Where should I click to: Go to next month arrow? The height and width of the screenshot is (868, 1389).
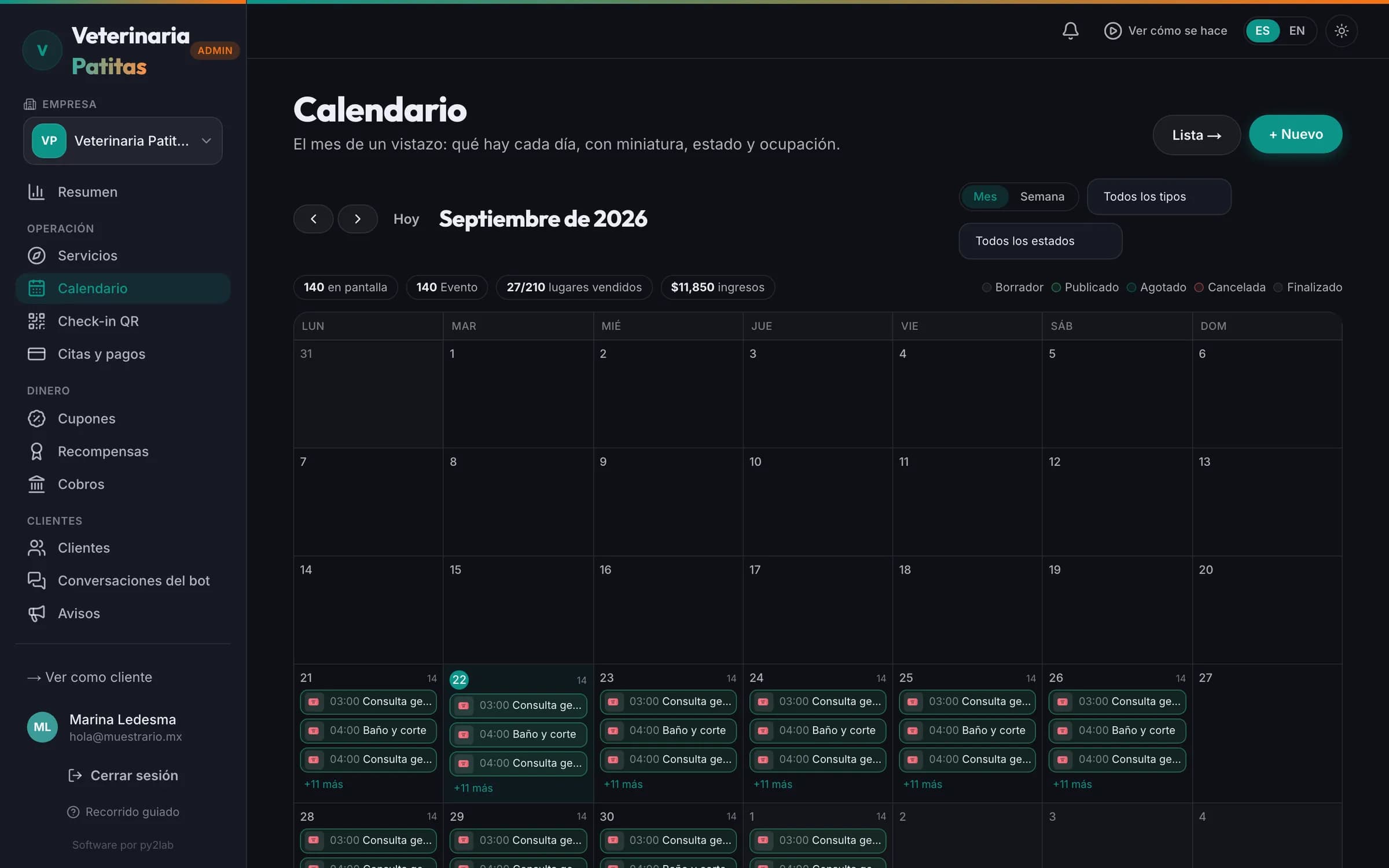point(358,219)
